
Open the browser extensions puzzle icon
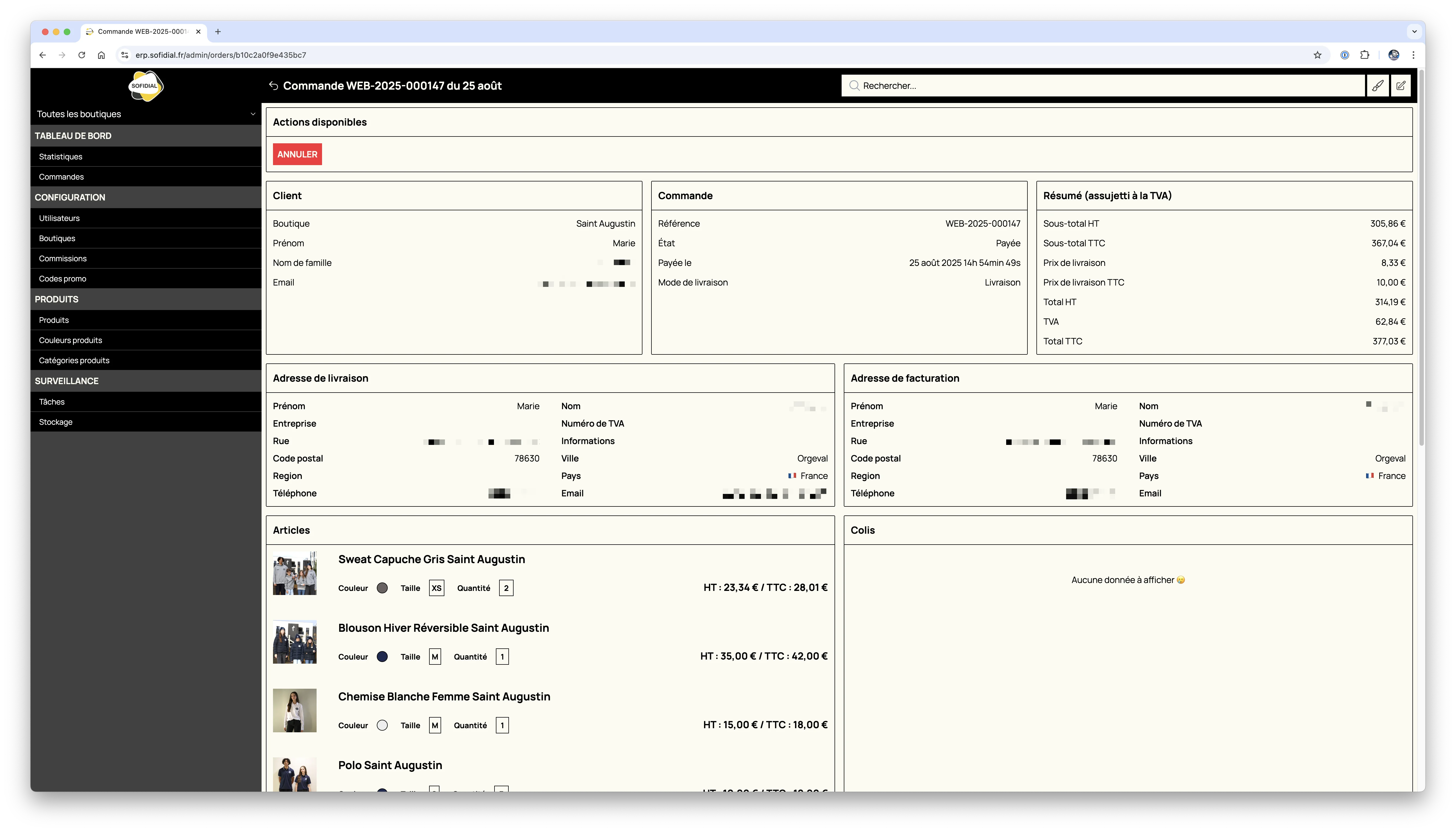tap(1364, 55)
